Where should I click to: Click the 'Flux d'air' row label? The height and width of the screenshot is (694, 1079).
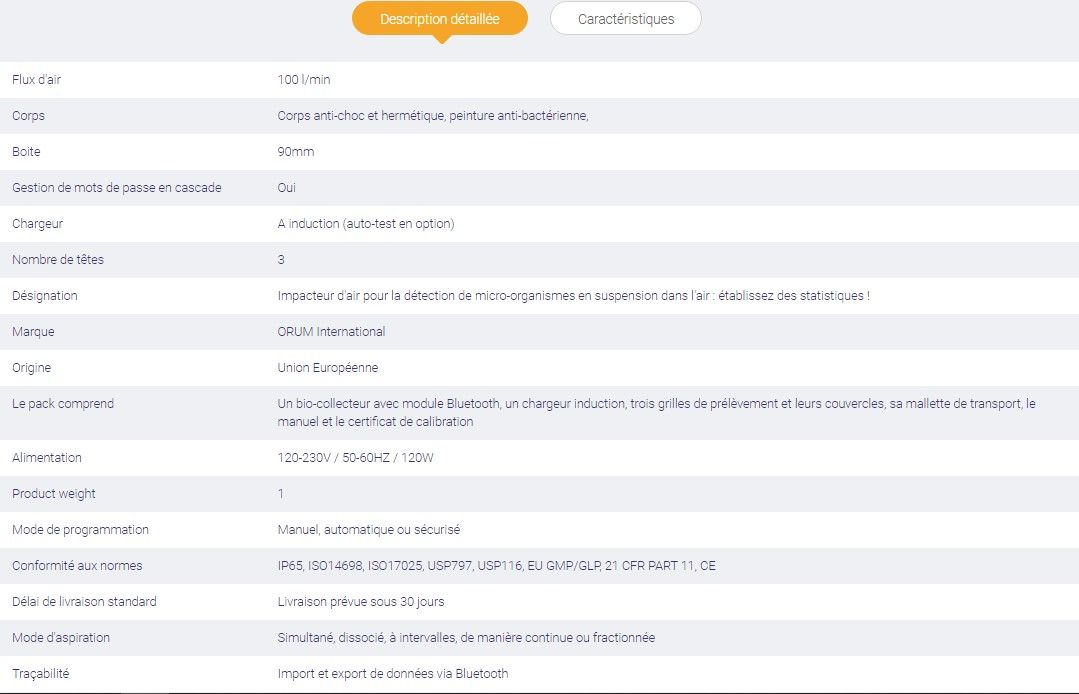click(36, 80)
